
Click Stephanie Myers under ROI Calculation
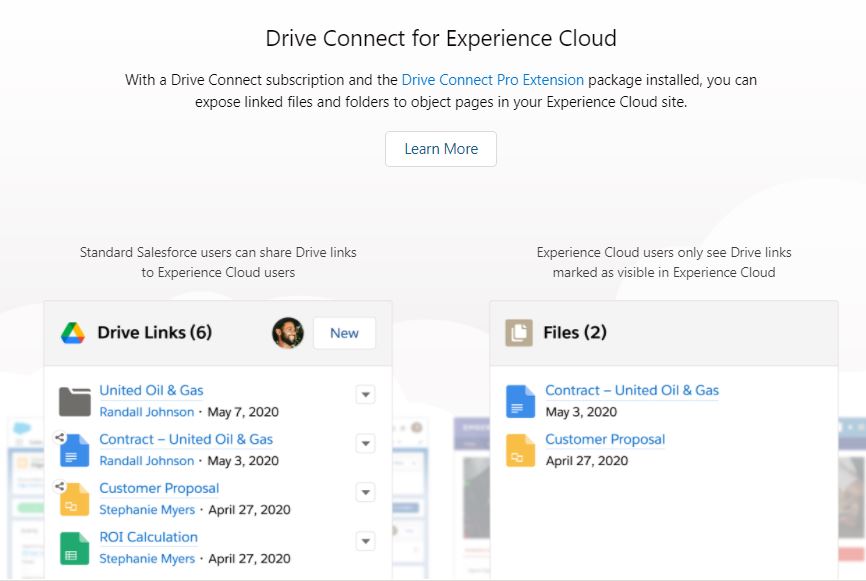point(147,558)
